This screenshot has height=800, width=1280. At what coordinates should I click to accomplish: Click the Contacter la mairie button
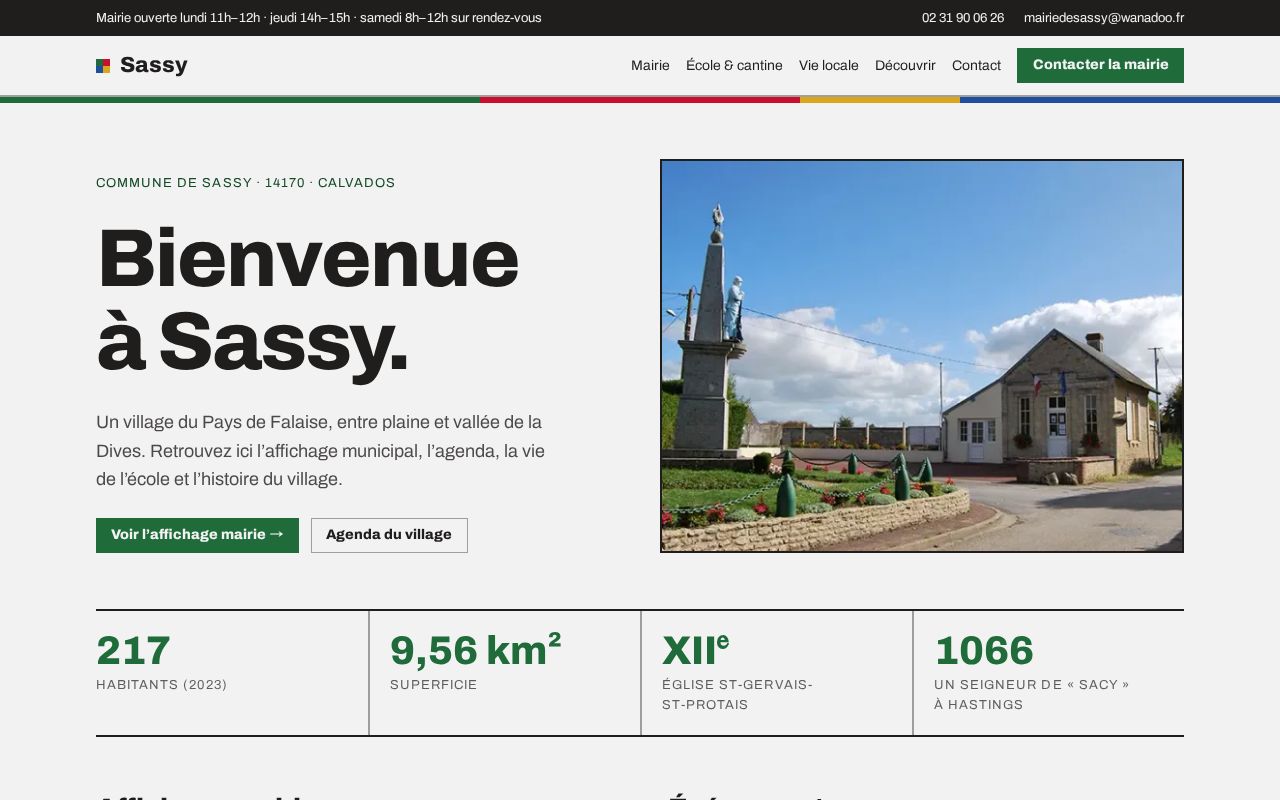pos(1100,65)
